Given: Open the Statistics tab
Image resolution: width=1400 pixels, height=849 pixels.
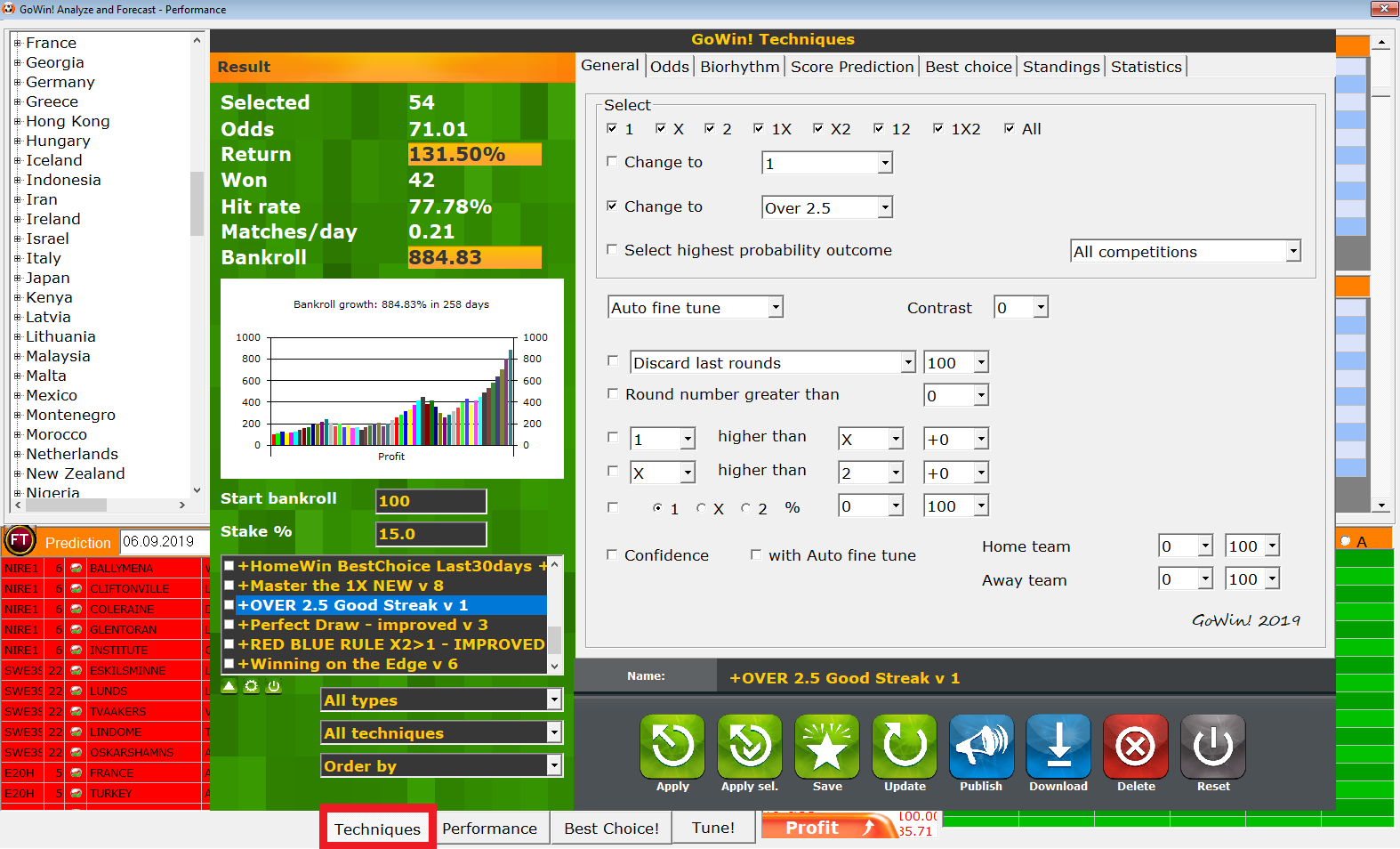Looking at the screenshot, I should coord(1147,67).
